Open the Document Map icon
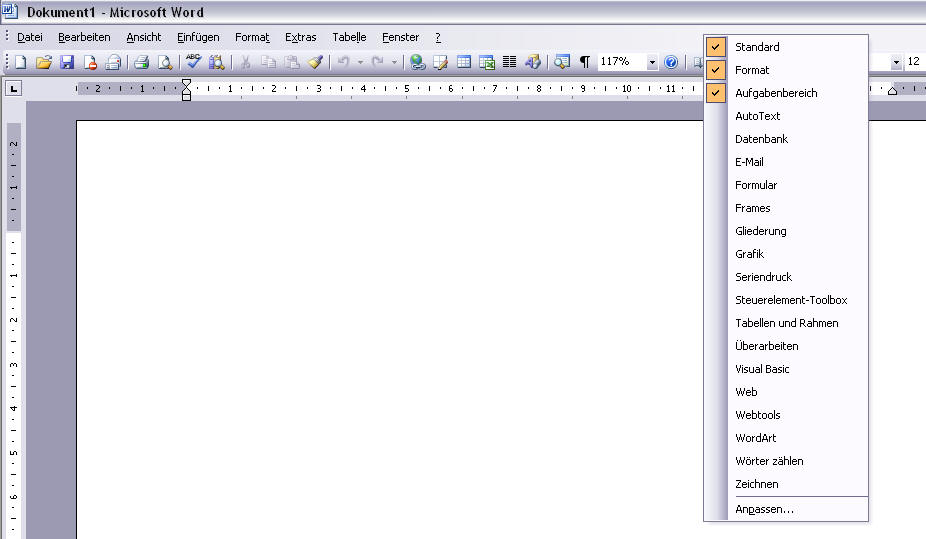Image resolution: width=926 pixels, height=539 pixels. [x=562, y=62]
